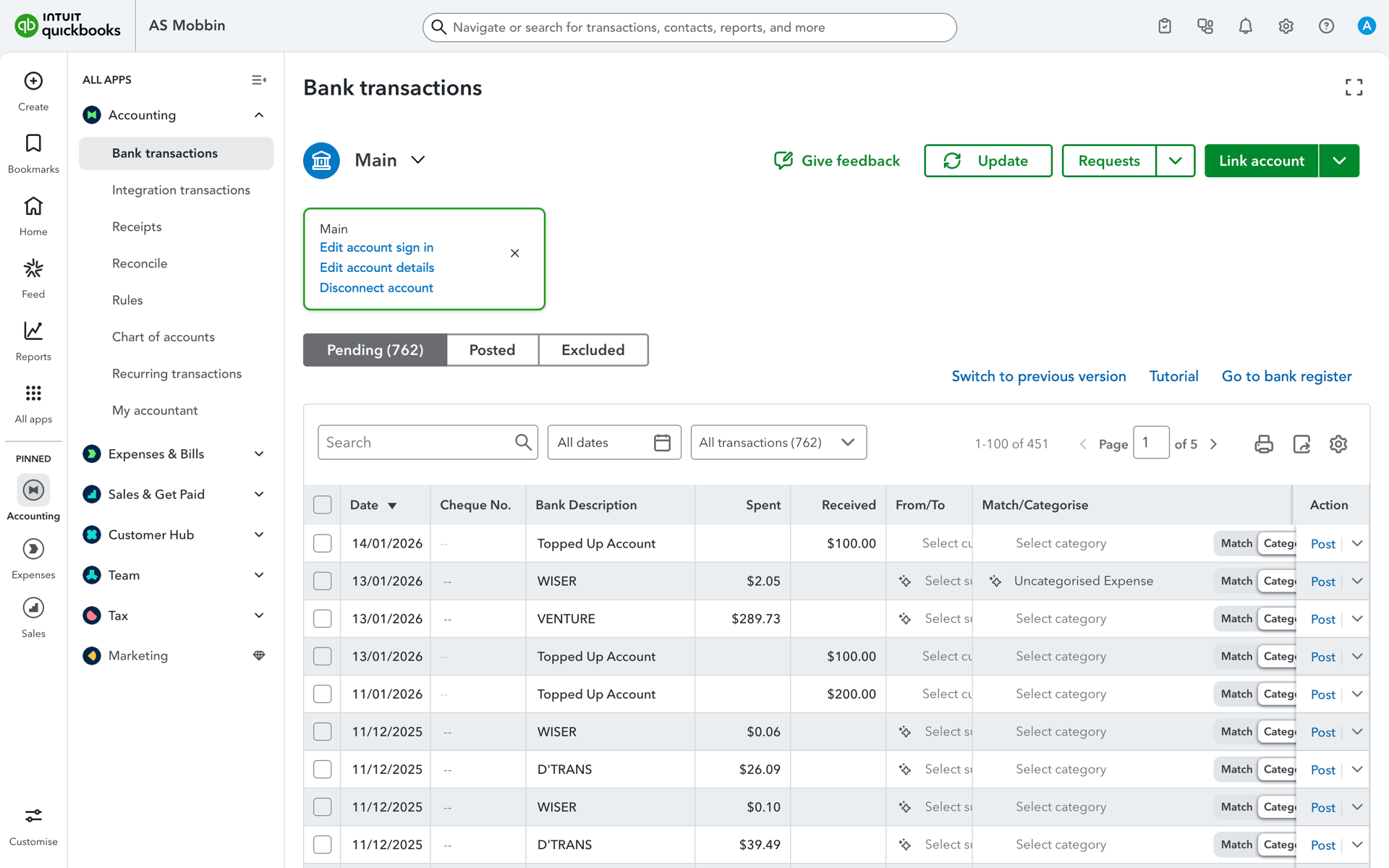Enter full screen mode for Bank transactions
1389x868 pixels.
click(1354, 88)
